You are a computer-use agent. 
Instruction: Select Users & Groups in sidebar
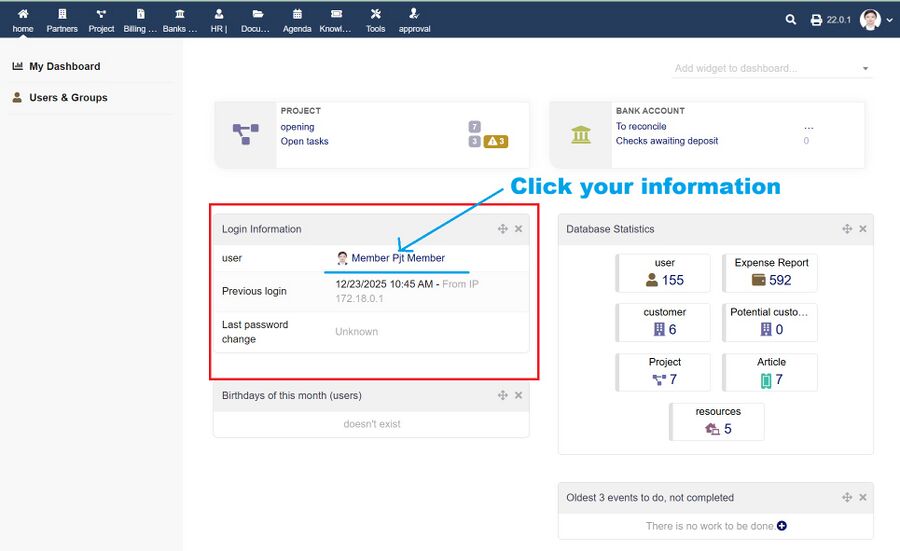(68, 98)
